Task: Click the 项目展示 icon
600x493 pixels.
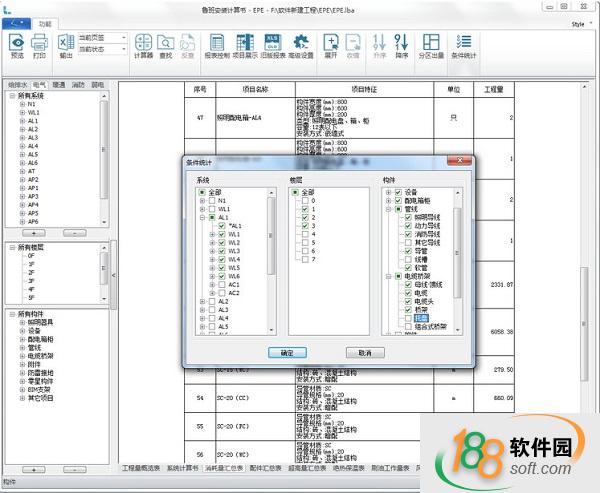Action: pyautogui.click(x=245, y=43)
